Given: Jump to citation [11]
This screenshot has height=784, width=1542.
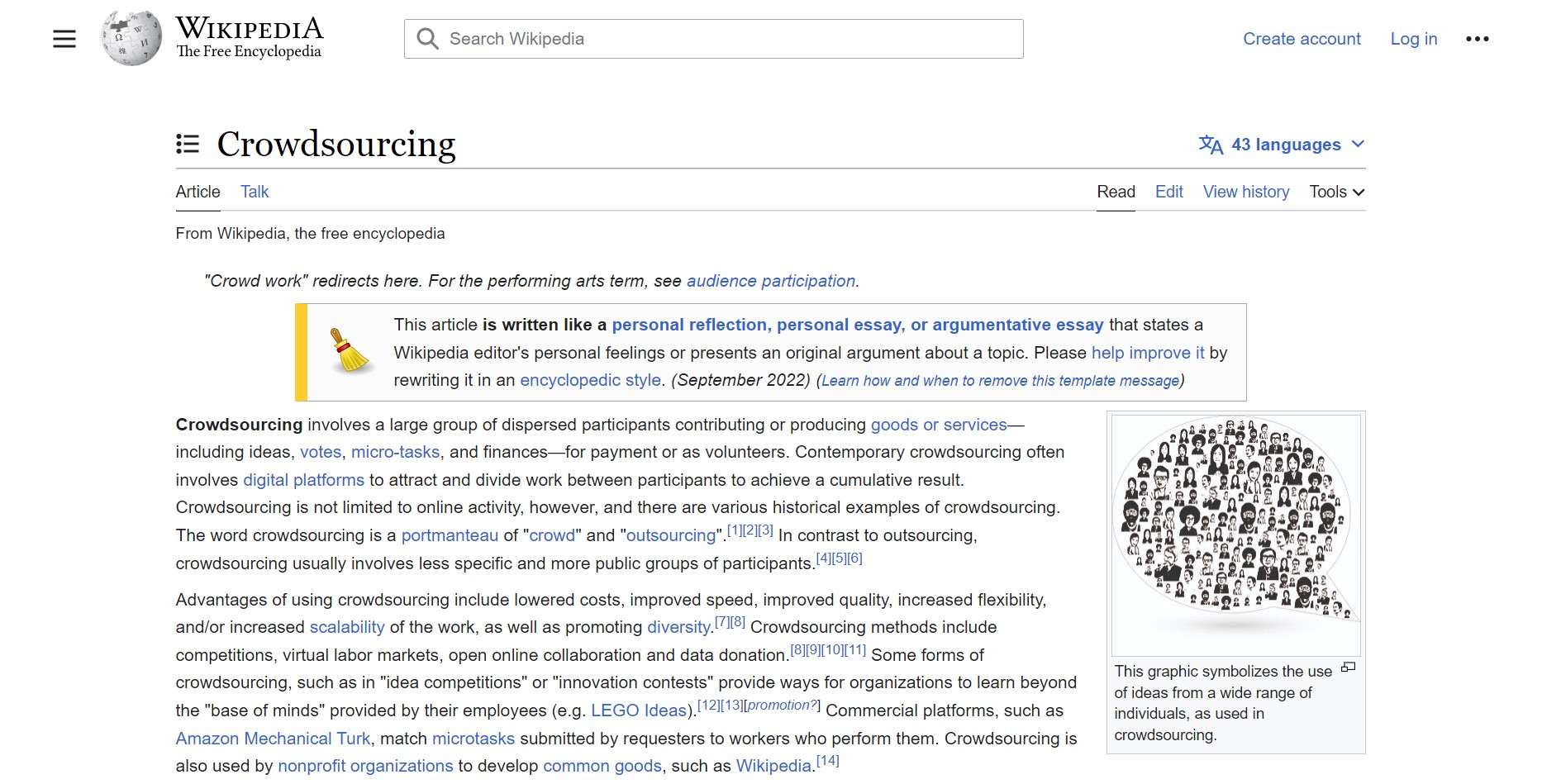Looking at the screenshot, I should [x=855, y=650].
